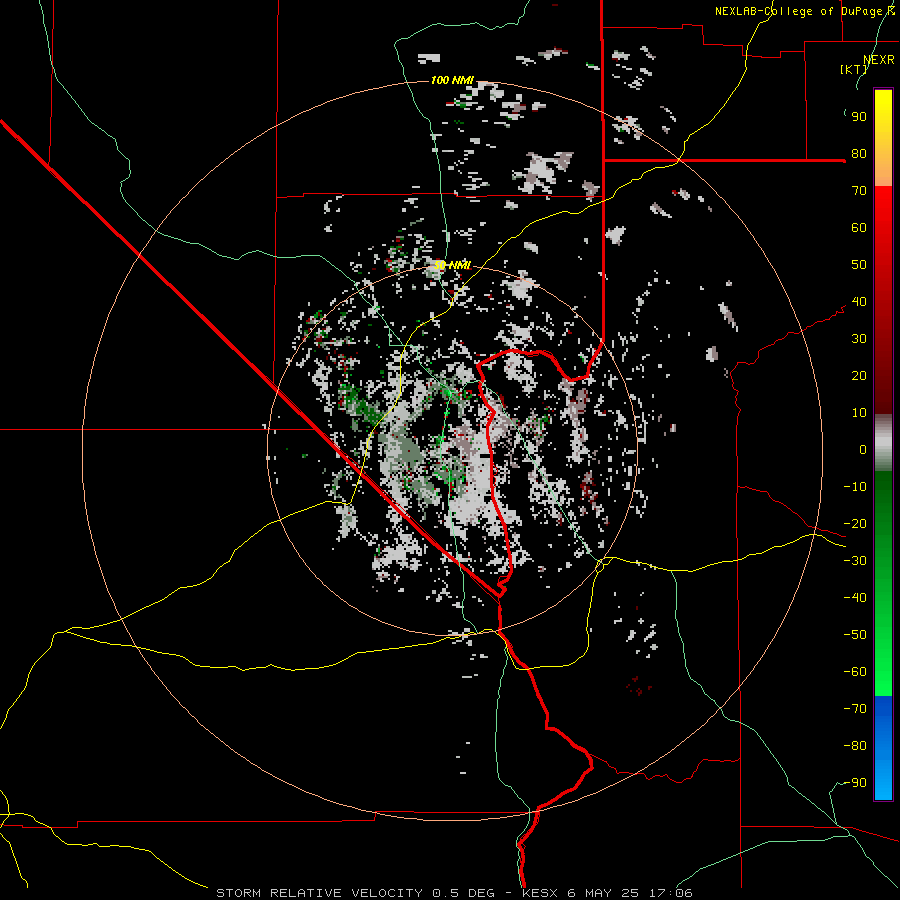Click the gray zero-velocity segment of color bar
The width and height of the screenshot is (900, 900).
coord(883,443)
